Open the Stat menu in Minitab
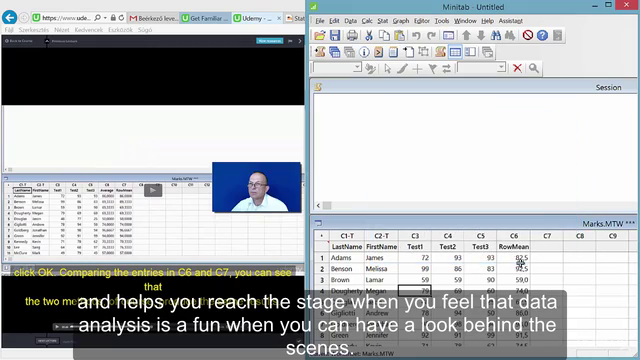 pyautogui.click(x=382, y=21)
